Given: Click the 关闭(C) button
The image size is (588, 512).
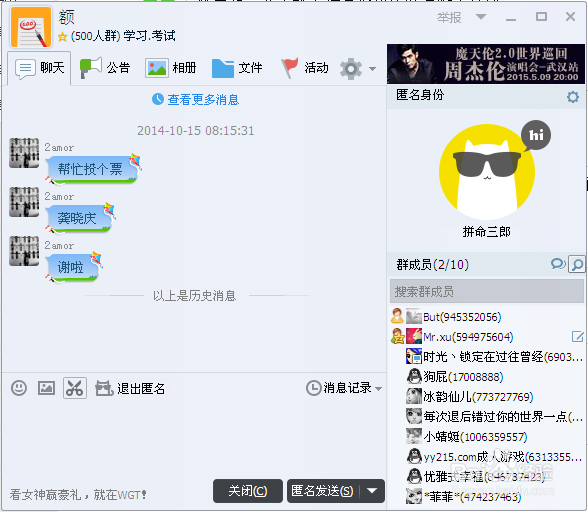Looking at the screenshot, I should click(x=248, y=491).
